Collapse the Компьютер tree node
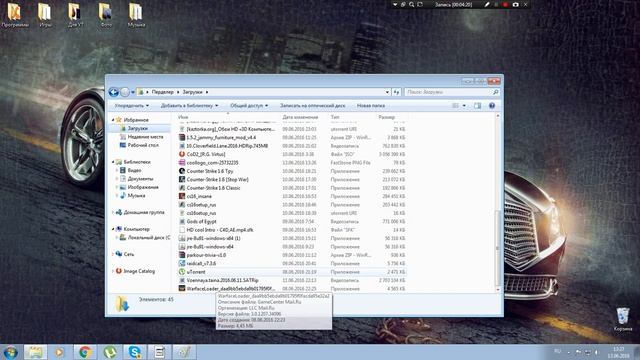 (113, 229)
